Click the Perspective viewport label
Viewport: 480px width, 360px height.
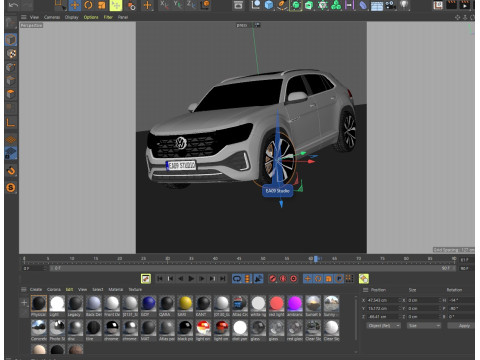[x=31, y=25]
